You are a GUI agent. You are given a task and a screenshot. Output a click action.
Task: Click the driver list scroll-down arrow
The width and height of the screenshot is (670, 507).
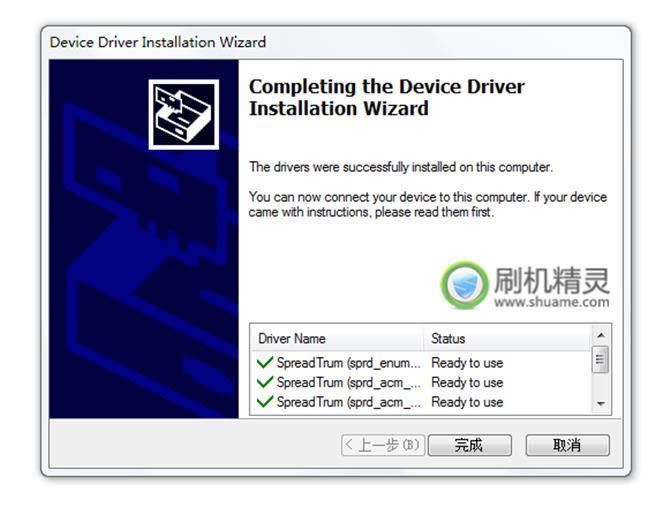601,404
